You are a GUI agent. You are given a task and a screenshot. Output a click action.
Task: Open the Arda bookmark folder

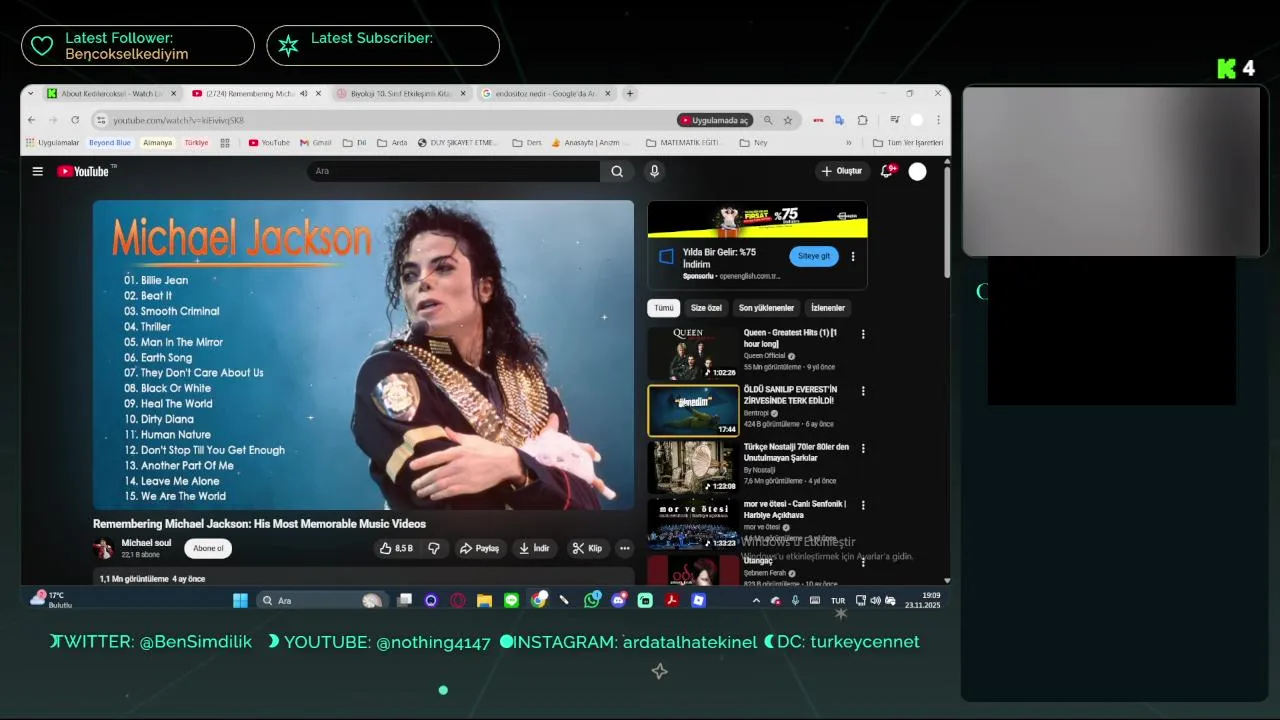(392, 143)
